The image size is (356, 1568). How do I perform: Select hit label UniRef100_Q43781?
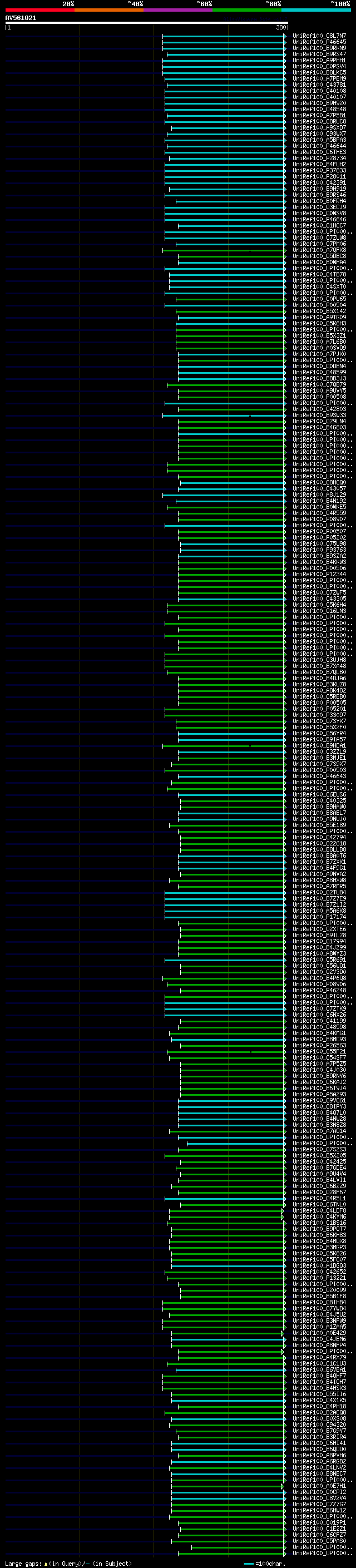point(319,85)
